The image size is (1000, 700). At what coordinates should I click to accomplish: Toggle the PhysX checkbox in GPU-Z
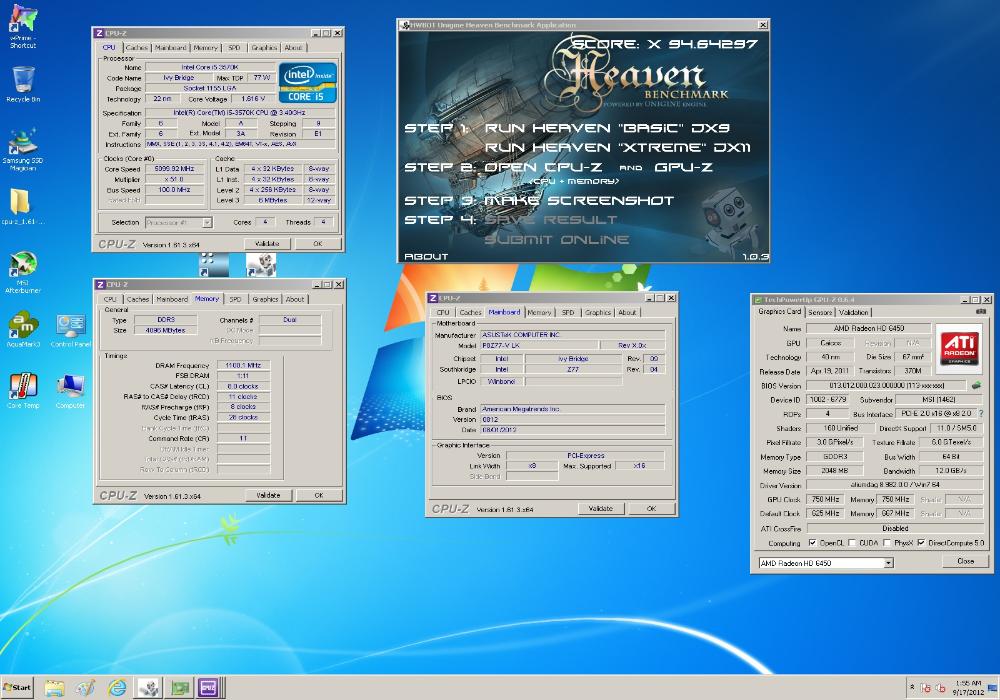[x=886, y=543]
